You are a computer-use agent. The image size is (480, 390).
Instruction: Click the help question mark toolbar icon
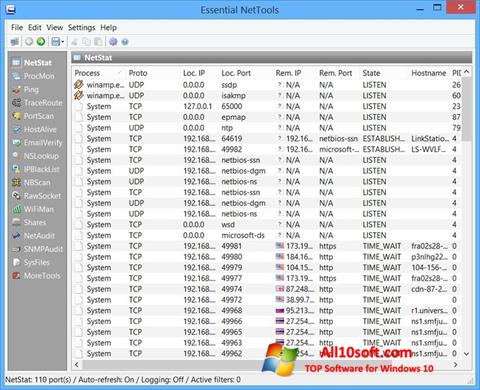click(125, 42)
